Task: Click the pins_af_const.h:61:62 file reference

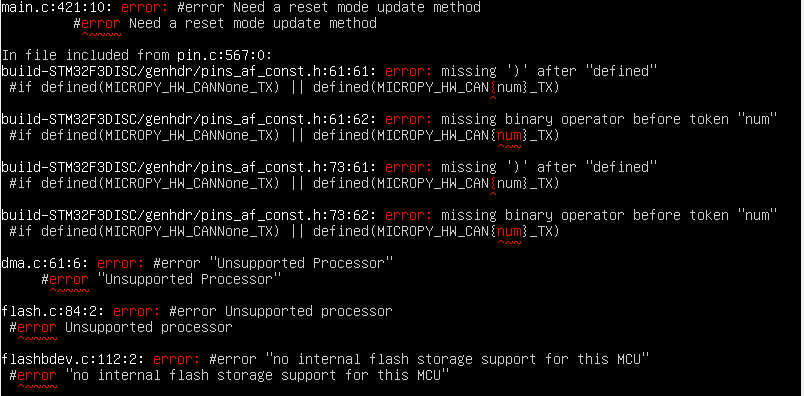Action: tap(190, 120)
